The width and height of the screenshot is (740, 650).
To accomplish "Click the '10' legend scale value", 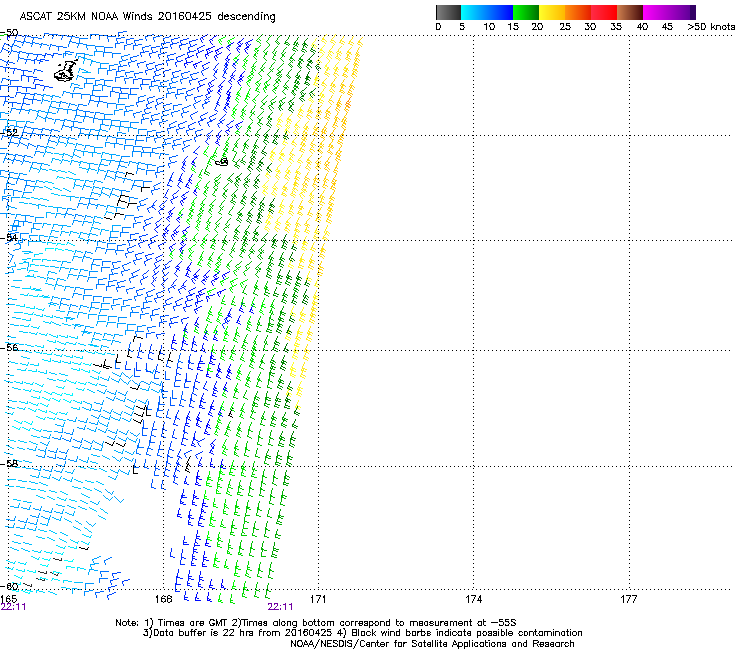I will [489, 27].
